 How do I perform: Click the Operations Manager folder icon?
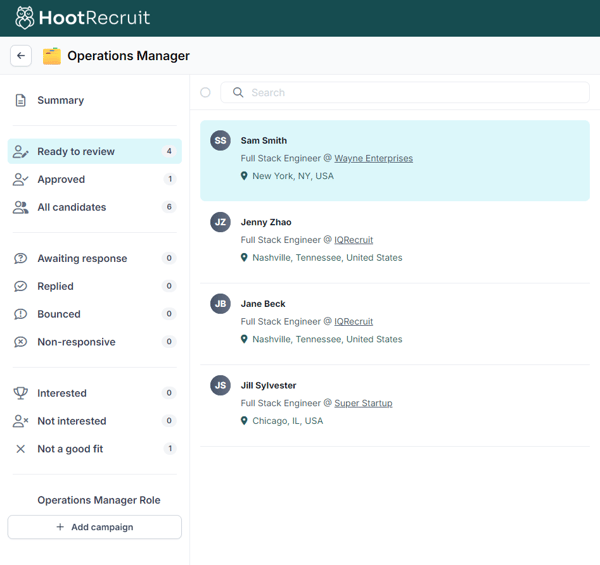(52, 56)
